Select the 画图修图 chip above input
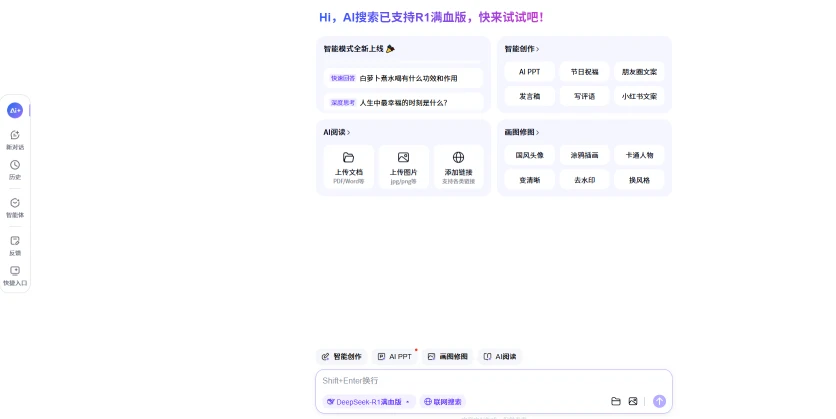The height and width of the screenshot is (419, 836). tap(448, 357)
